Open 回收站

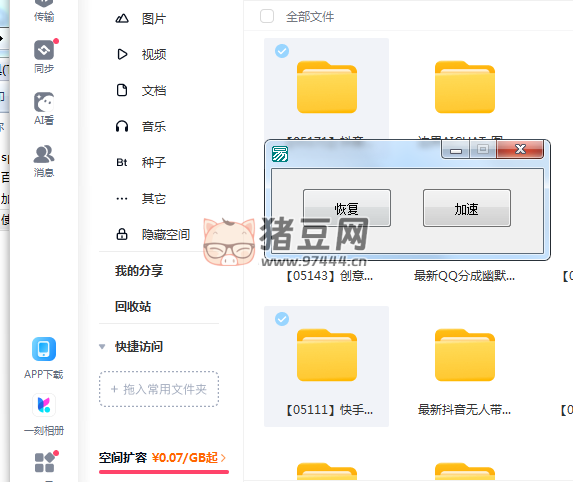(133, 306)
